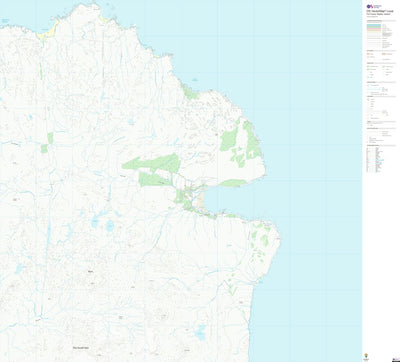Click the crest emblem at the legend's bottom
Image resolution: width=400 pixels, height=362 pixels.
coord(366,355)
